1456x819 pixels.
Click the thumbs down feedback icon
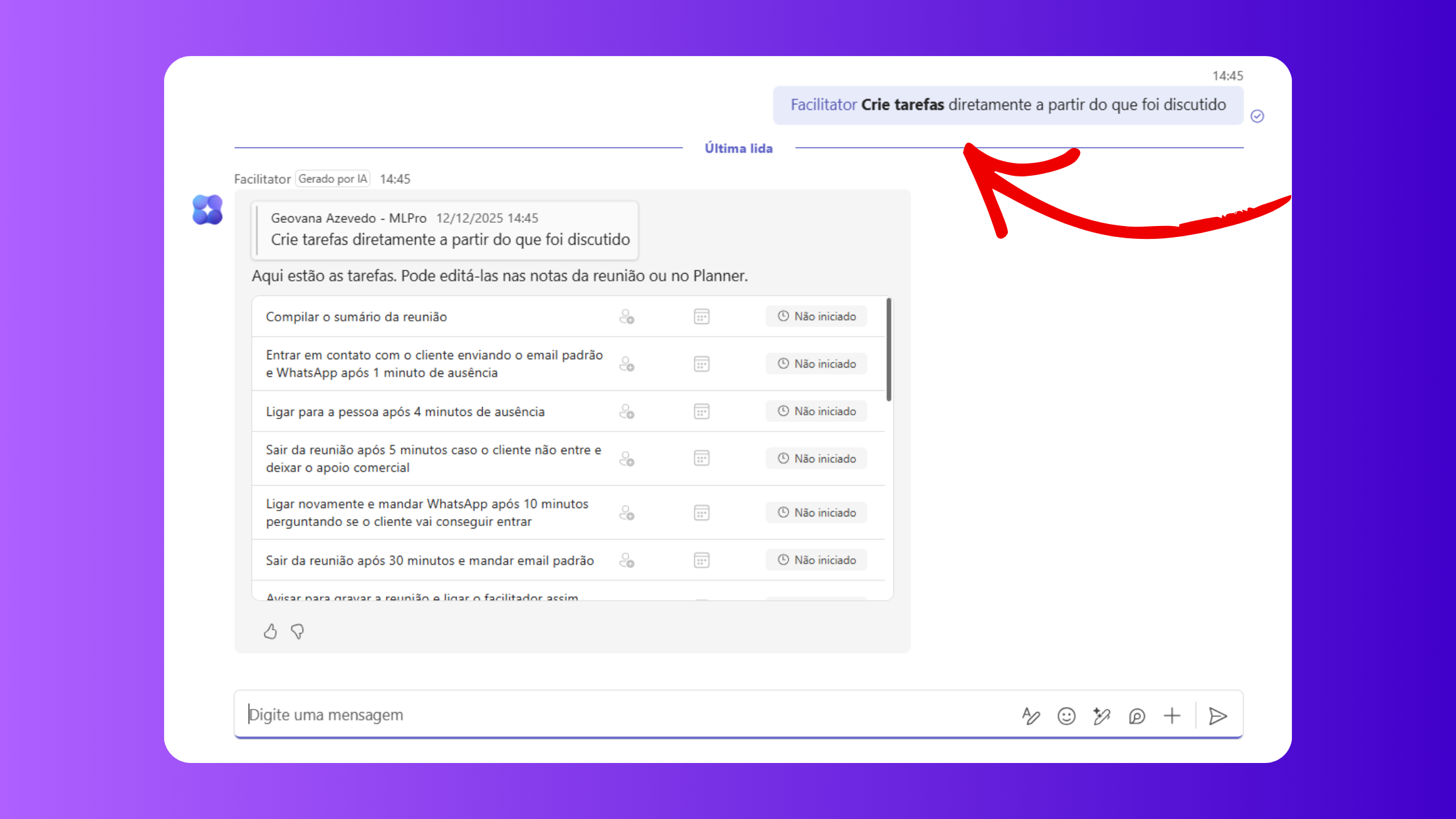tap(297, 632)
